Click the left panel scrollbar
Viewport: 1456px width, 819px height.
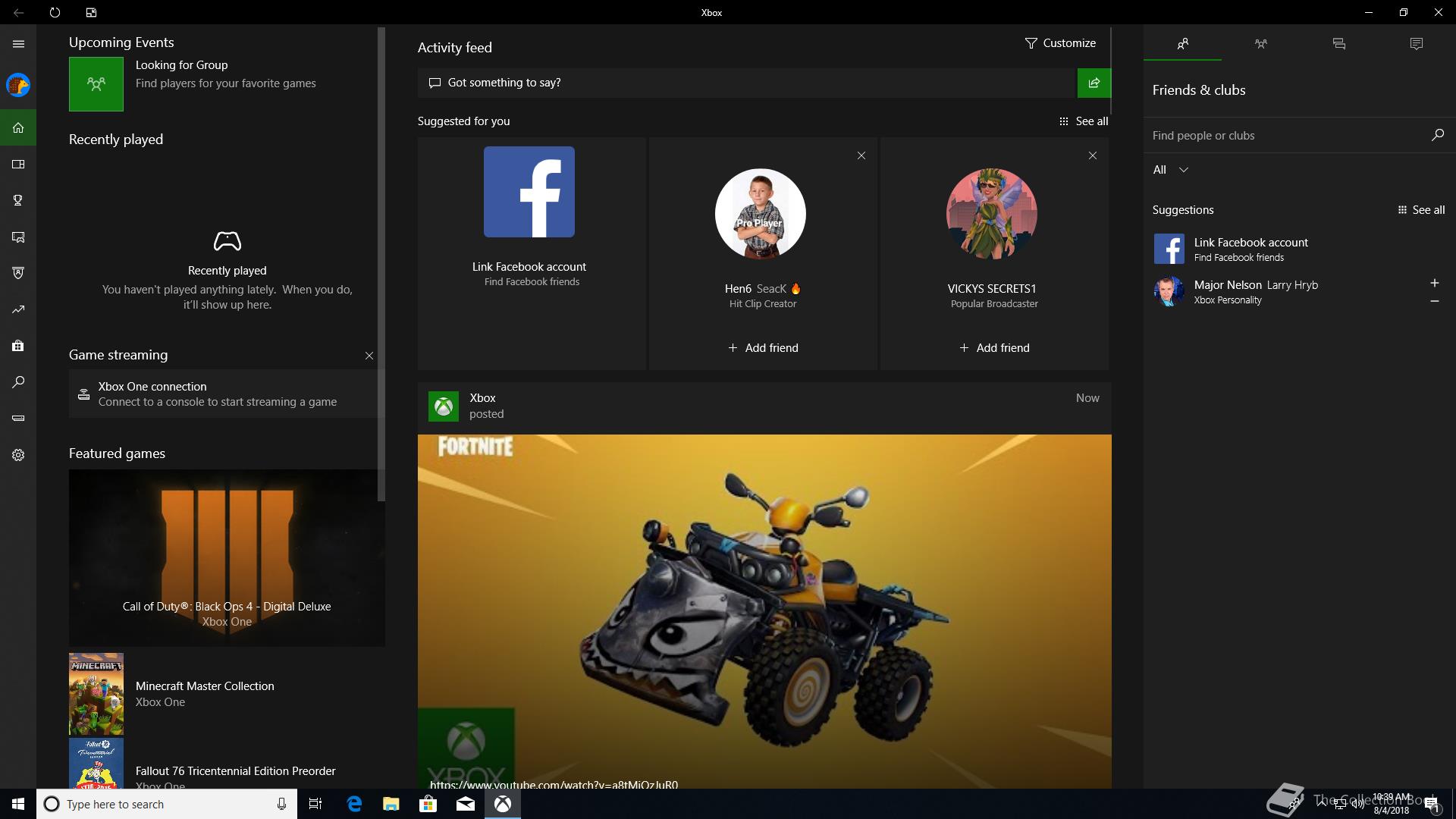(381, 264)
